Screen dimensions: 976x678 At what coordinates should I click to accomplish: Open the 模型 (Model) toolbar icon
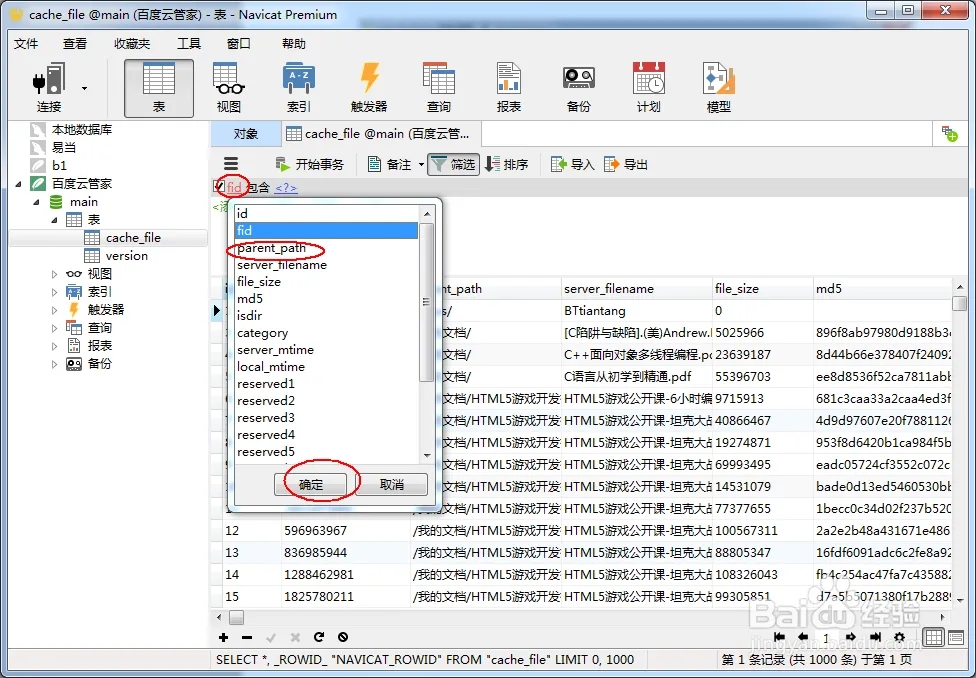pos(718,87)
